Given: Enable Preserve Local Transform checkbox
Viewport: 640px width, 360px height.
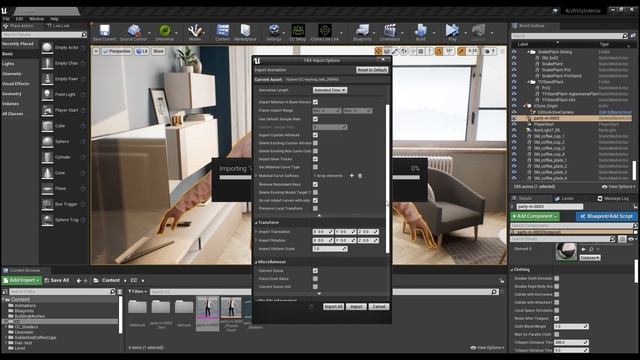Looking at the screenshot, I should (315, 209).
